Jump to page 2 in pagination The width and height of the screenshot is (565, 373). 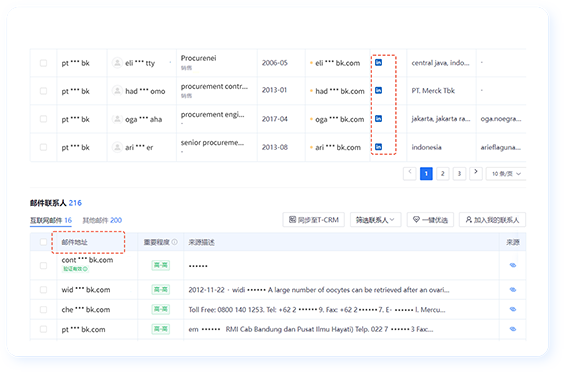(x=443, y=174)
